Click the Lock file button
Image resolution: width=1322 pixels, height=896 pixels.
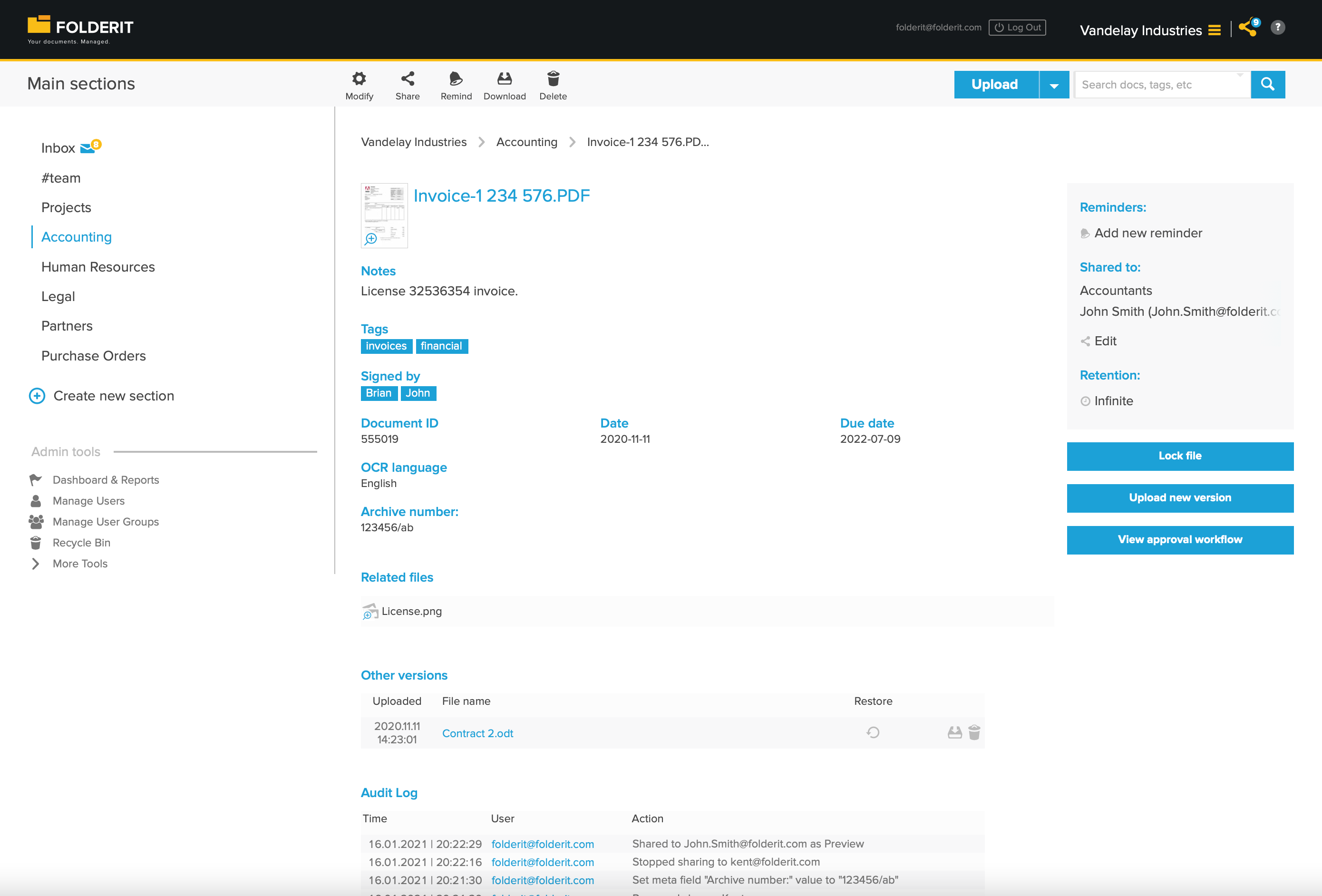1180,456
